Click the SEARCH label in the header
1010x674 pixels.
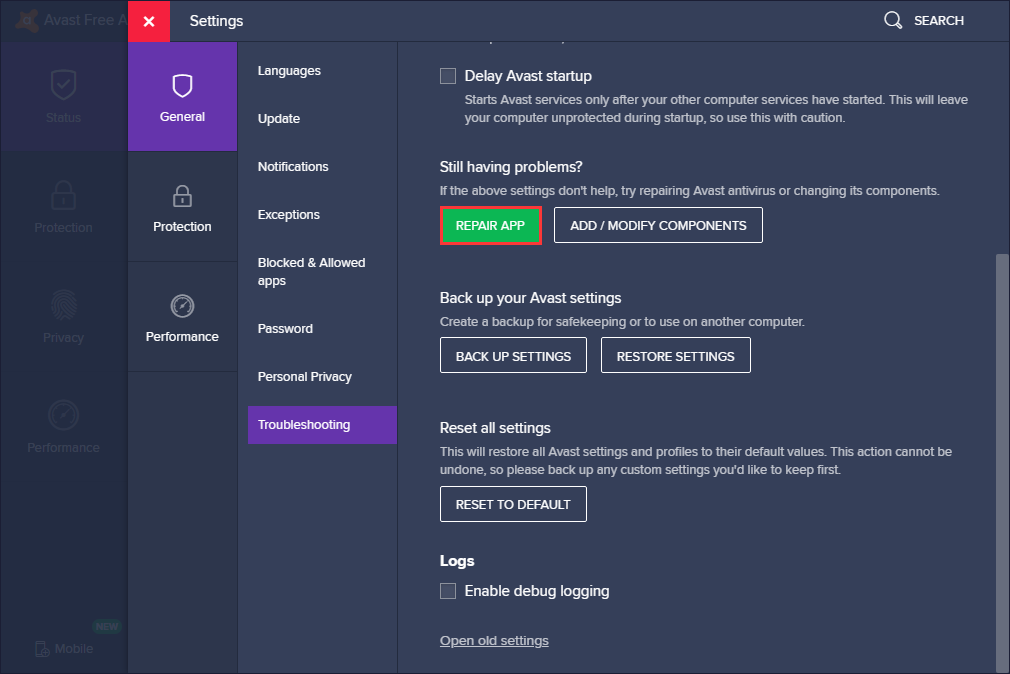[x=939, y=21]
